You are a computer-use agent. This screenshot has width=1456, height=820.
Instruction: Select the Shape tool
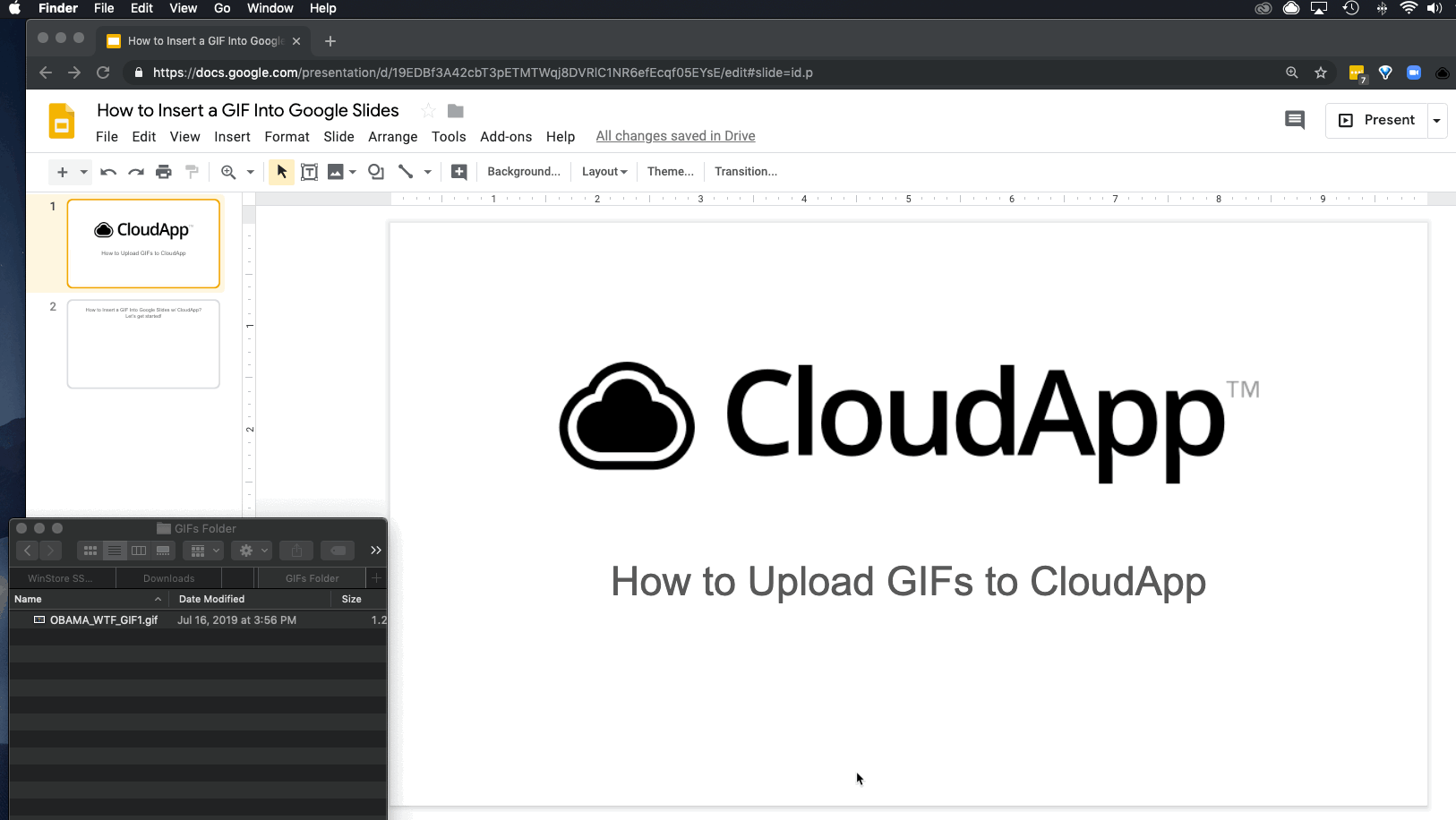coord(374,171)
